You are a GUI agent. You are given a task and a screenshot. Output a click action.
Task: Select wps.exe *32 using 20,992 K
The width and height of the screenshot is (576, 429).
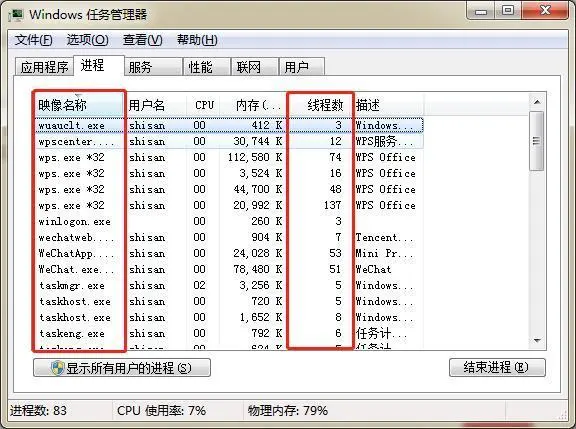[x=229, y=205]
